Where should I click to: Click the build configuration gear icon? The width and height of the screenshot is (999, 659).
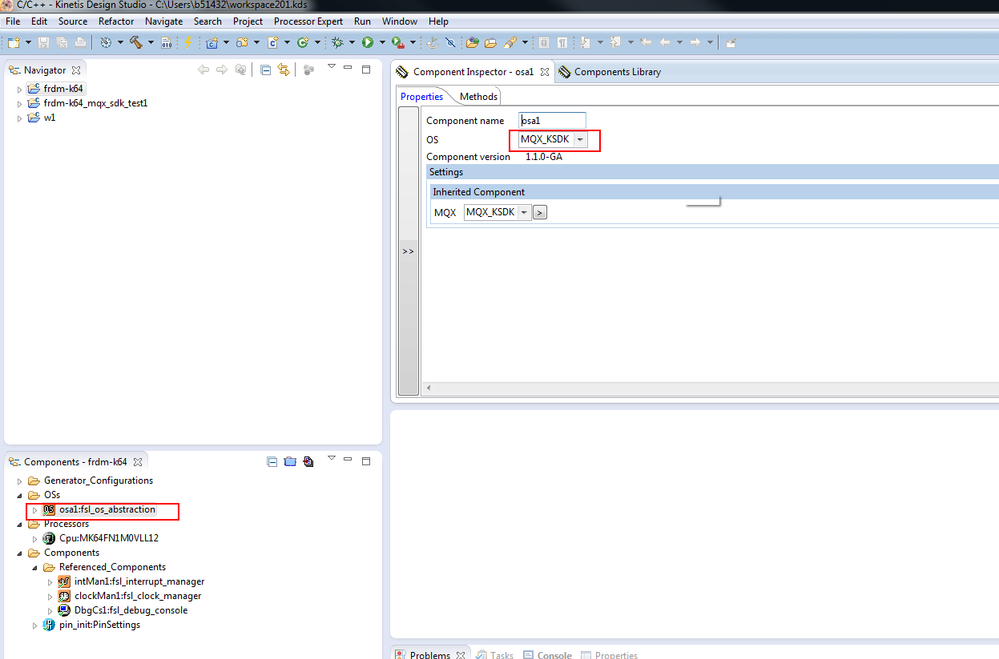[106, 43]
